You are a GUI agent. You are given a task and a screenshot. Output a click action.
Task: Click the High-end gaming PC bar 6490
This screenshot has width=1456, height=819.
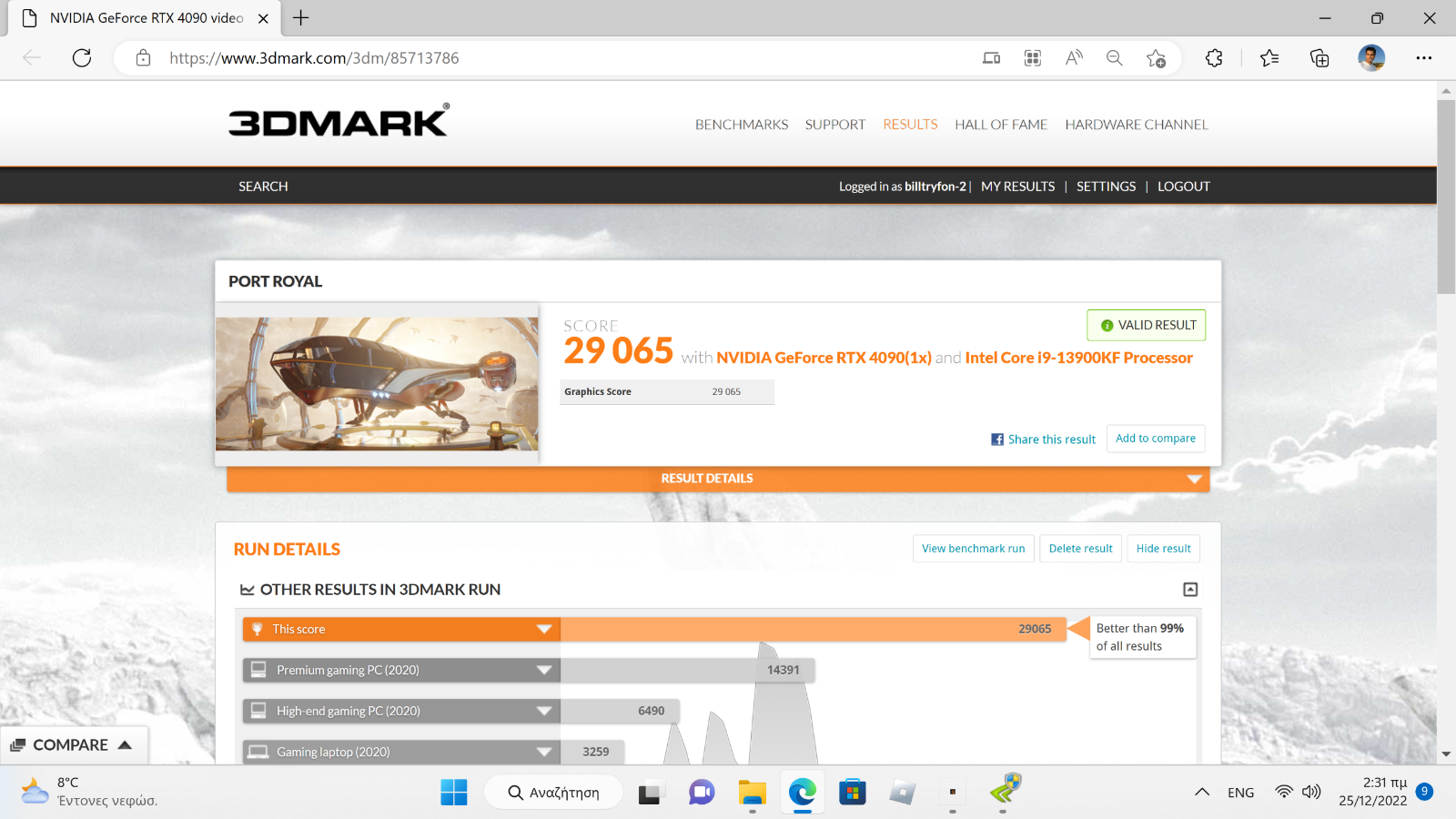pyautogui.click(x=620, y=712)
